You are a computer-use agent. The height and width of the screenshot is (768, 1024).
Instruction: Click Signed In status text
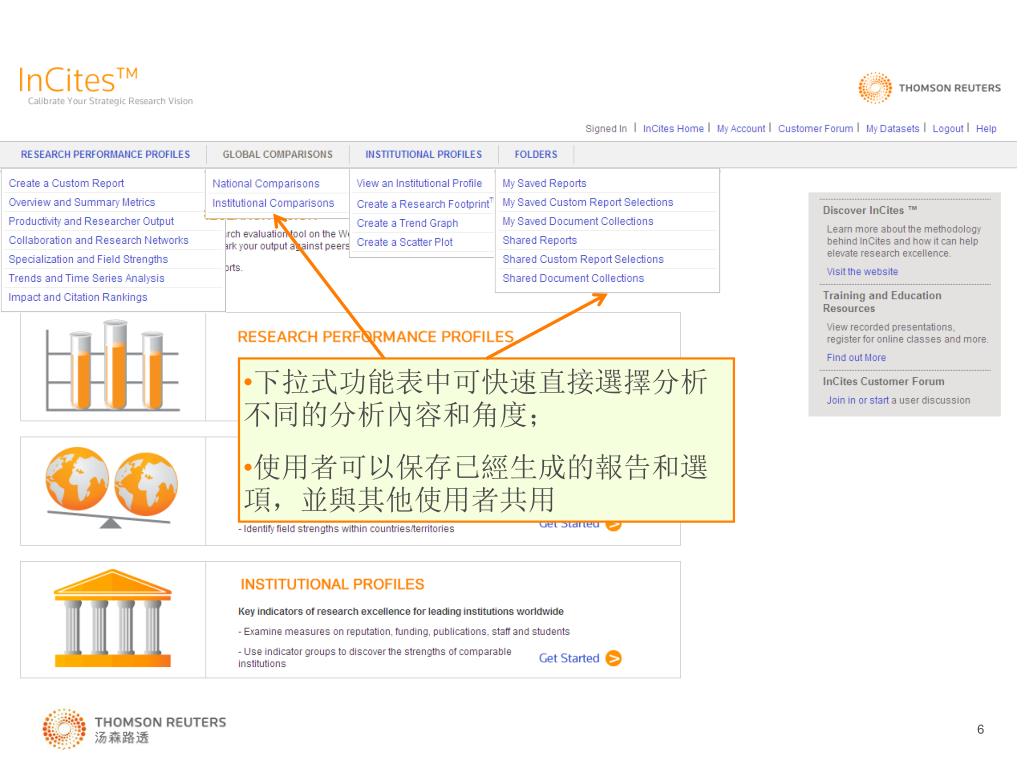pyautogui.click(x=606, y=129)
